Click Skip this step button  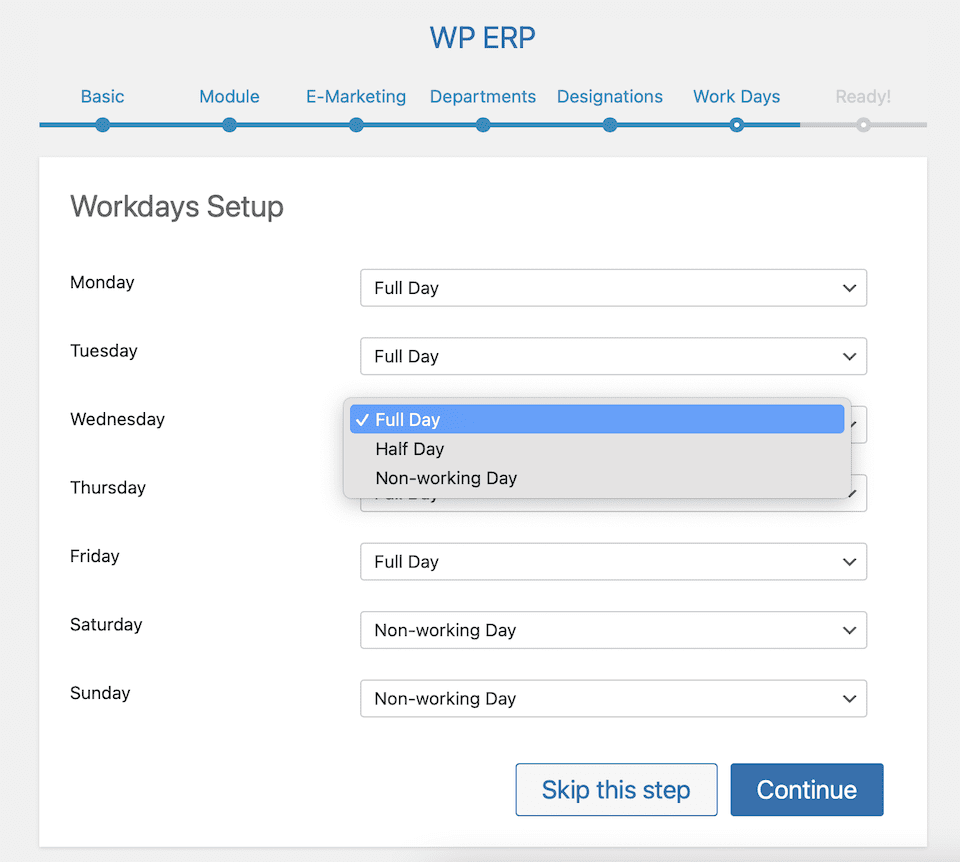point(616,790)
